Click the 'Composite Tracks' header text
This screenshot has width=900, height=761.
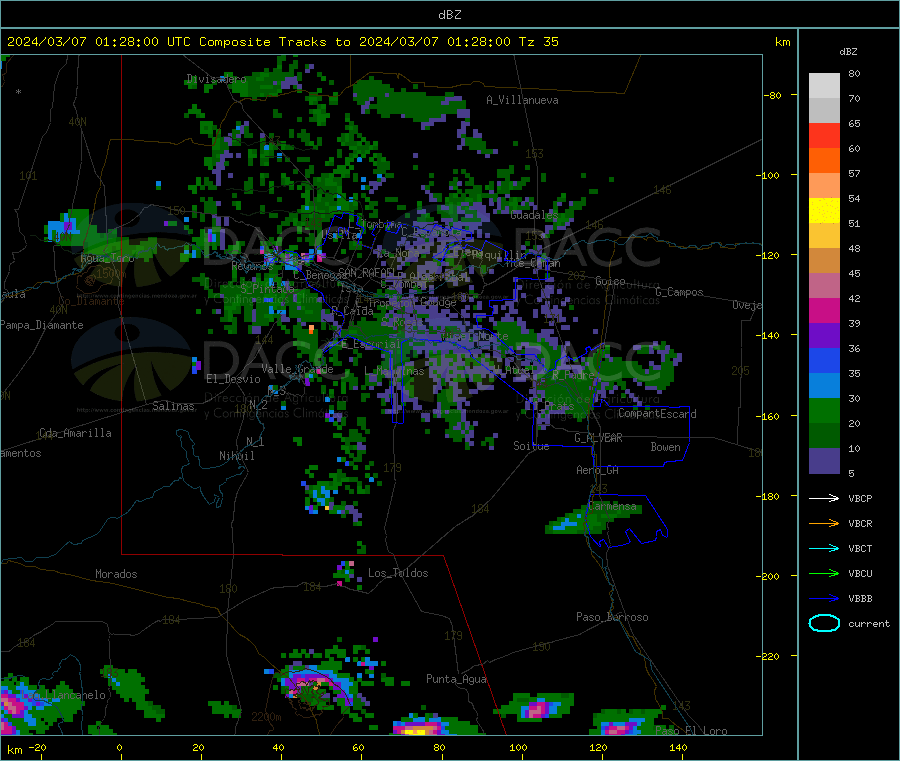point(262,42)
